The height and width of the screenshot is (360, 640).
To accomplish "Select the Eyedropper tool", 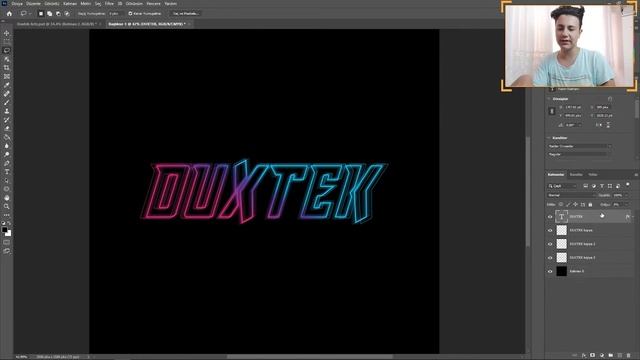I will [x=7, y=85].
